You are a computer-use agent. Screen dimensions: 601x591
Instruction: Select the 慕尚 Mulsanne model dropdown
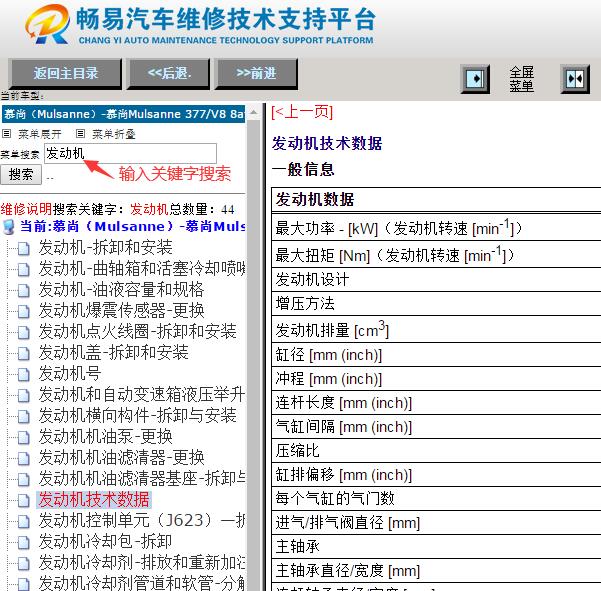(x=123, y=114)
